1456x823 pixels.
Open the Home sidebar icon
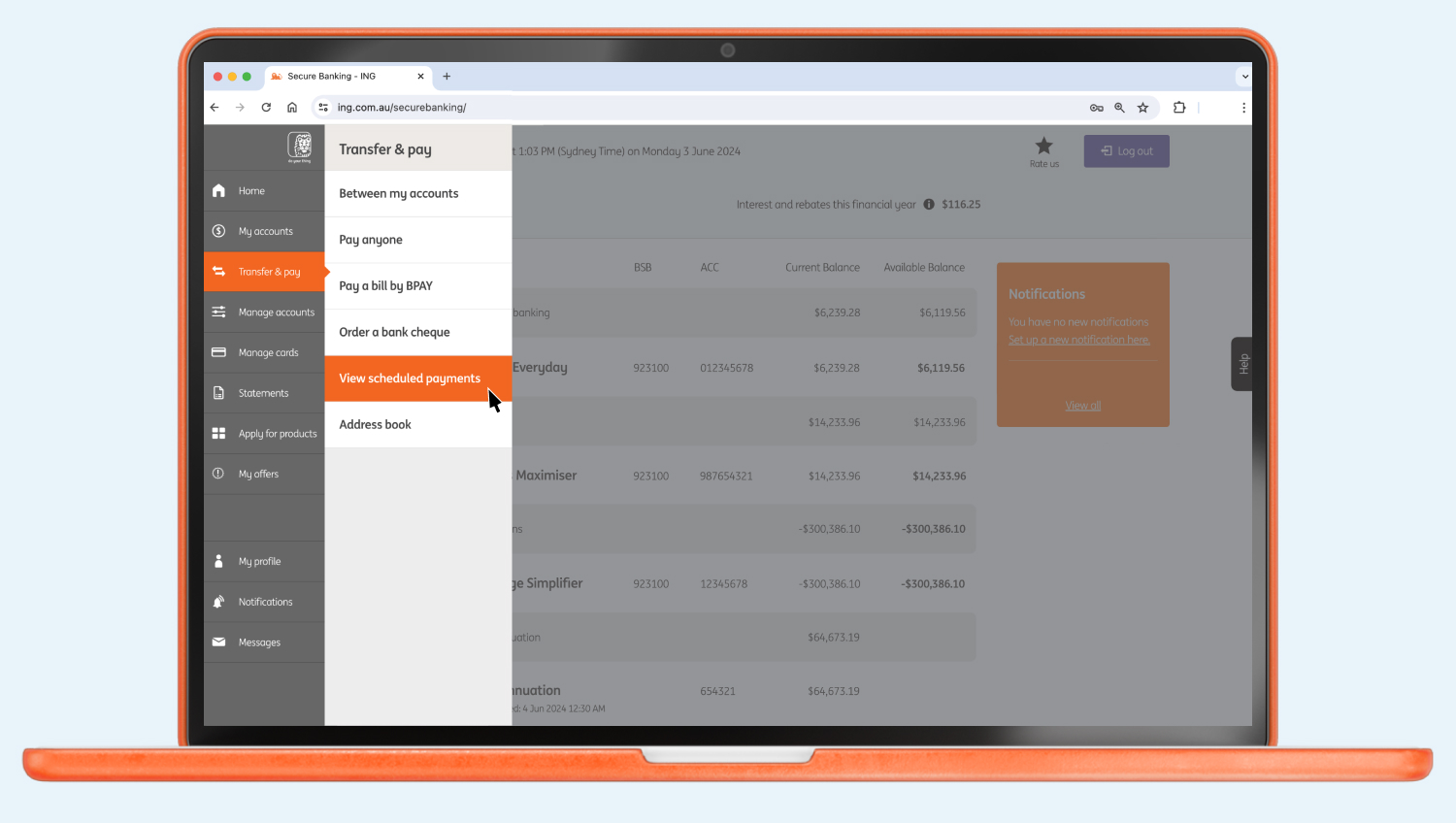tap(219, 190)
